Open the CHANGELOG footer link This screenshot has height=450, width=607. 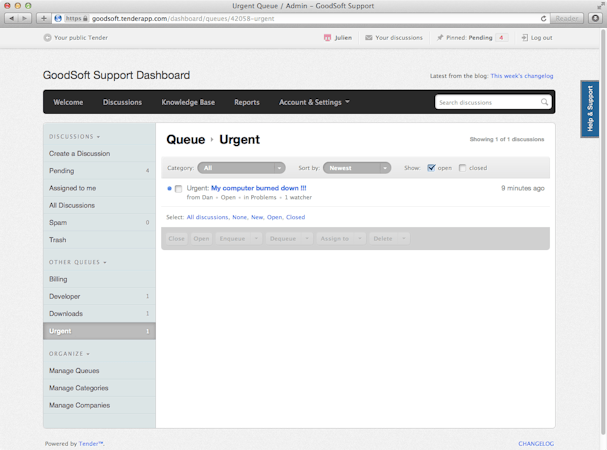tap(536, 444)
